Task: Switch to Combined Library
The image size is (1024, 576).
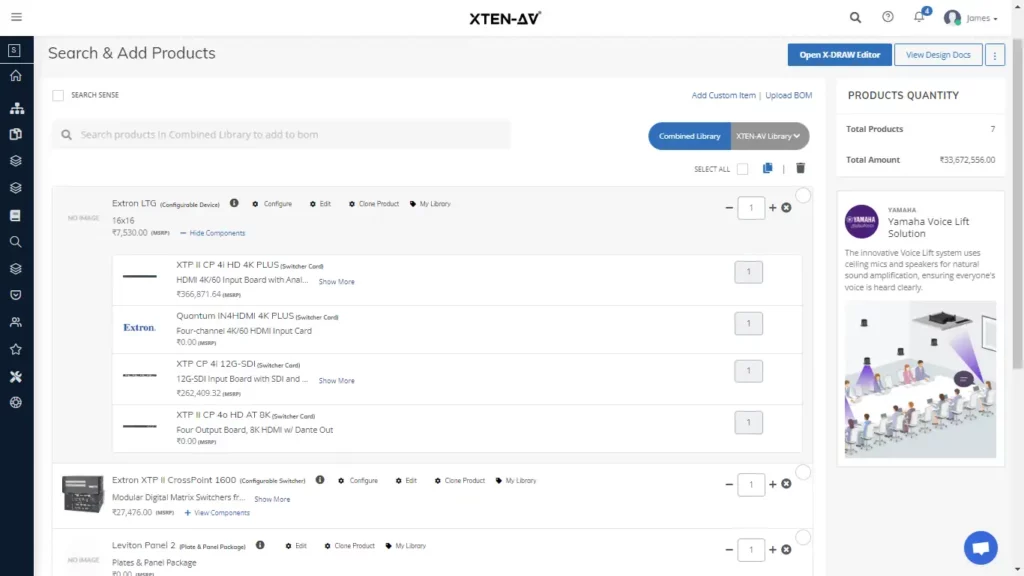Action: click(690, 136)
